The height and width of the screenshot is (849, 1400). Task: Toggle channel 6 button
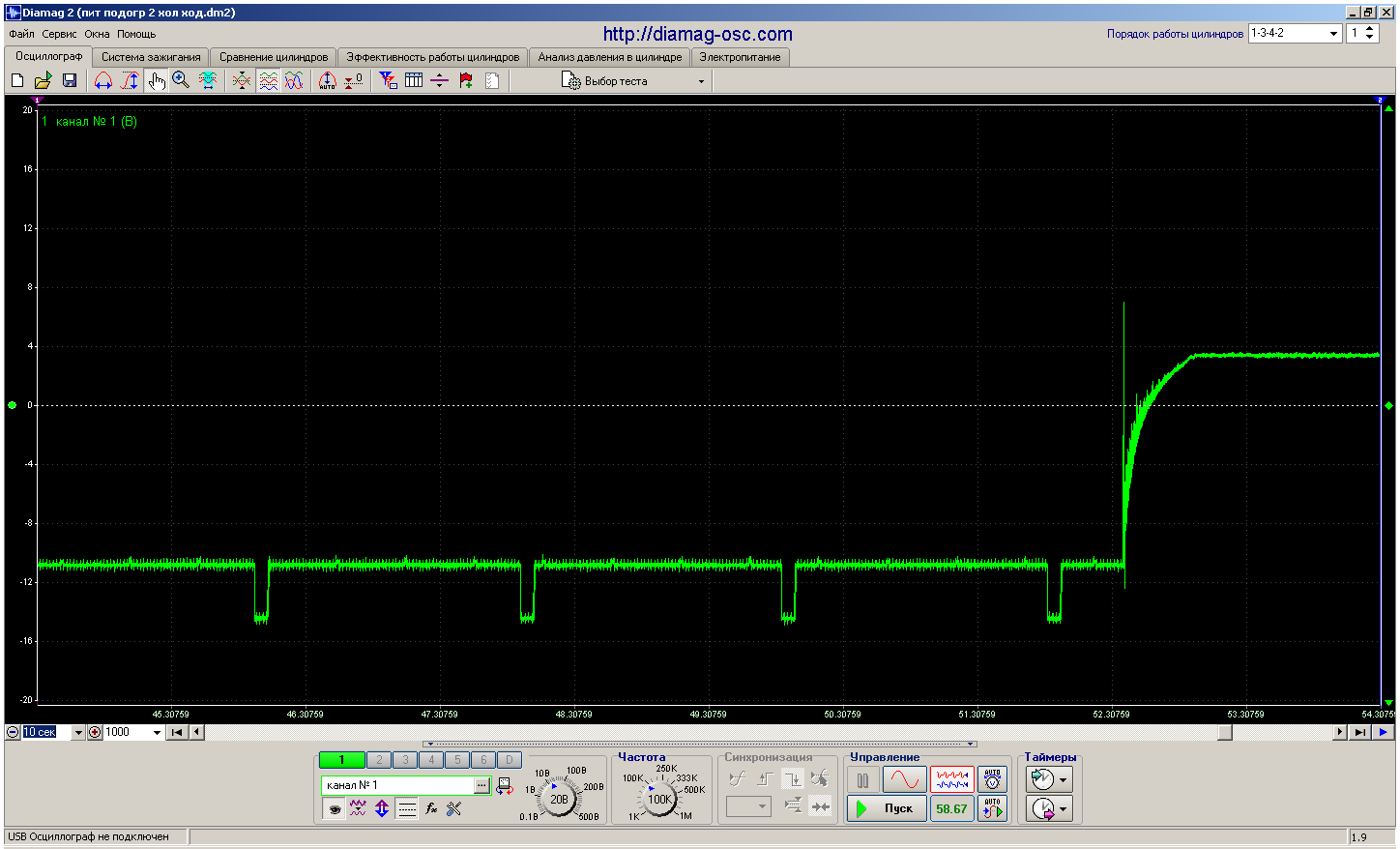pyautogui.click(x=484, y=760)
